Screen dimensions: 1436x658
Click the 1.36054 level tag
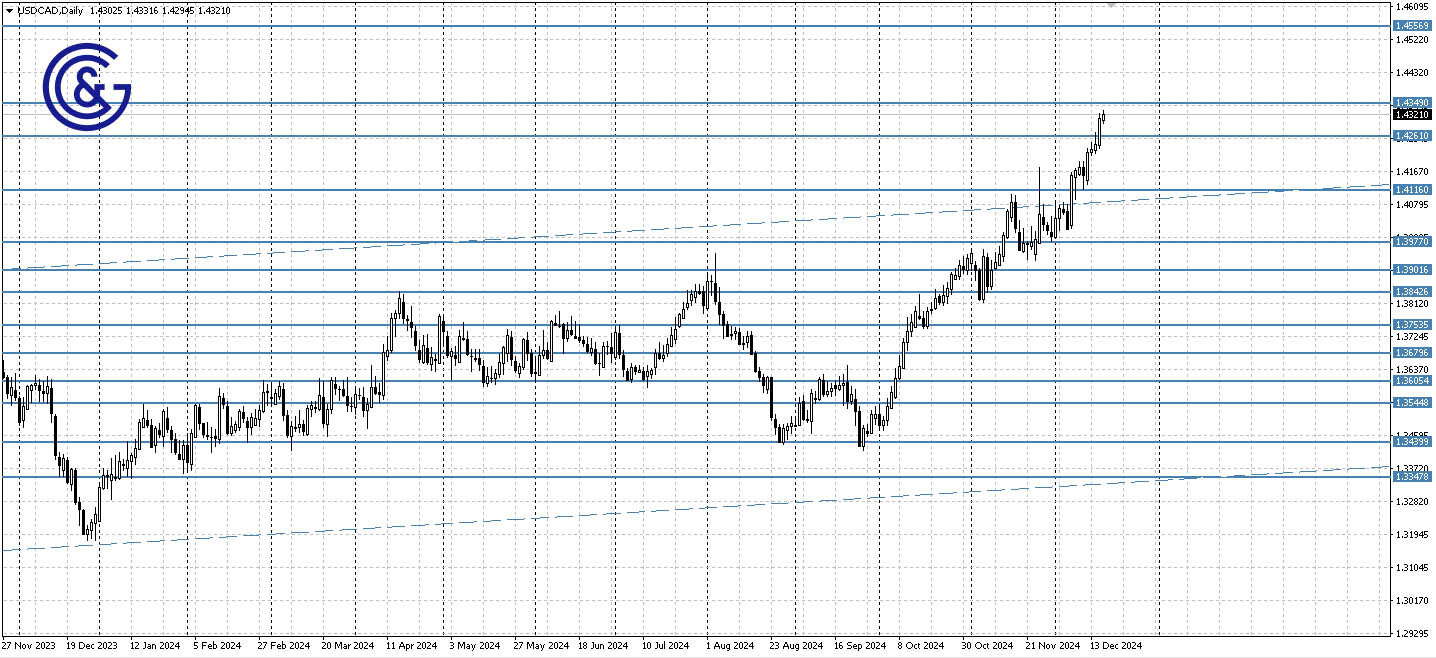(x=1413, y=380)
